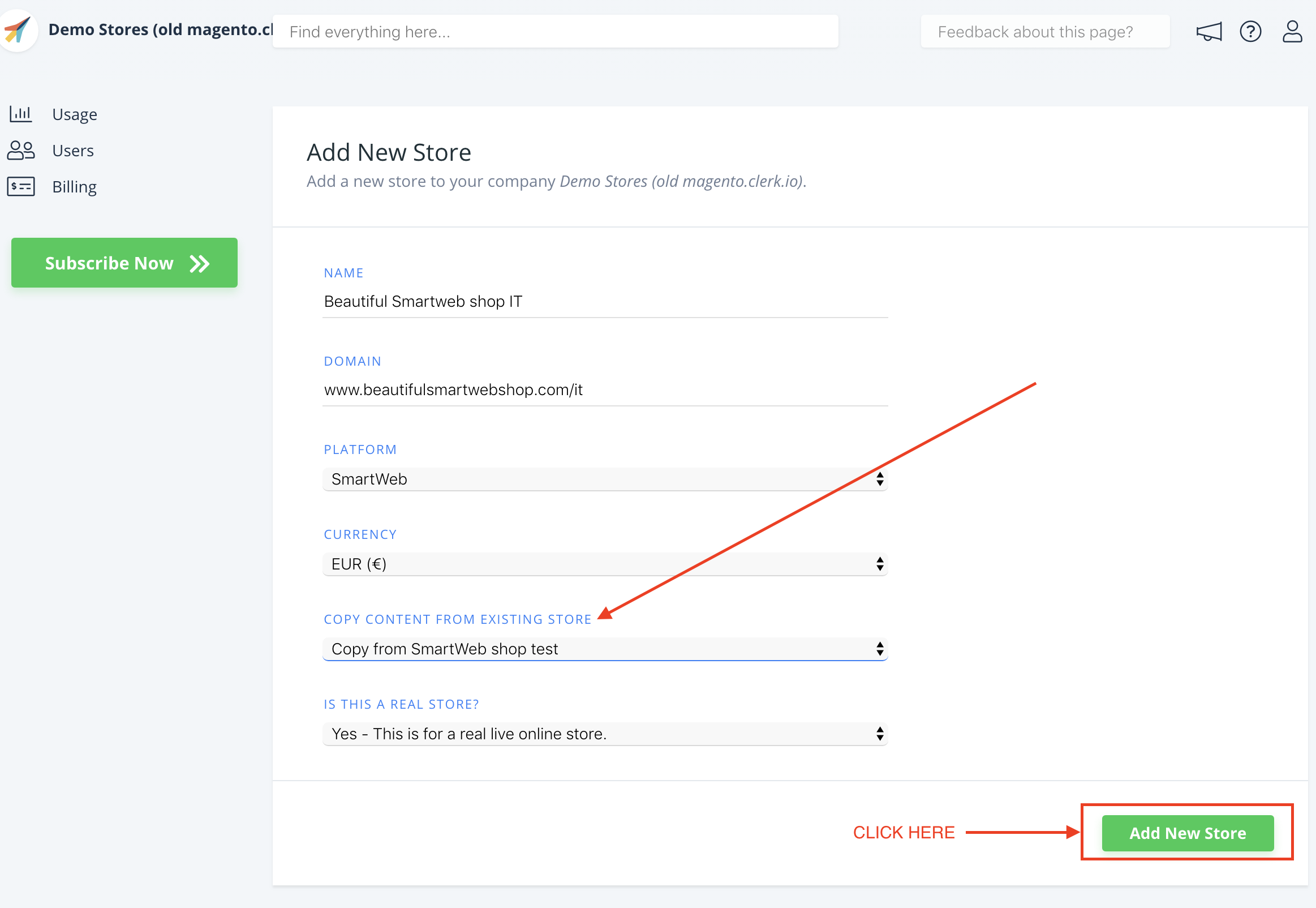Viewport: 1316px width, 908px height.
Task: Open the help question mark icon
Action: (1250, 31)
